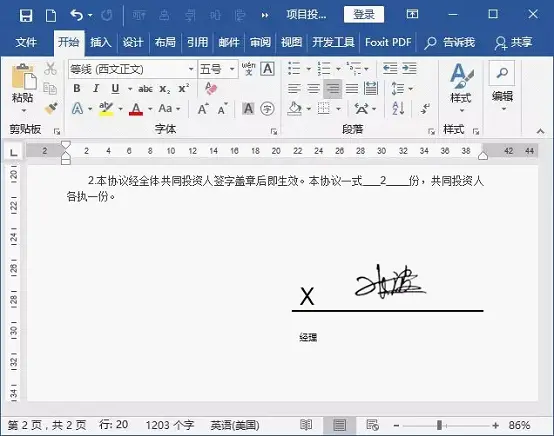The height and width of the screenshot is (436, 554).
Task: Click the 共享 share button
Action: (513, 42)
